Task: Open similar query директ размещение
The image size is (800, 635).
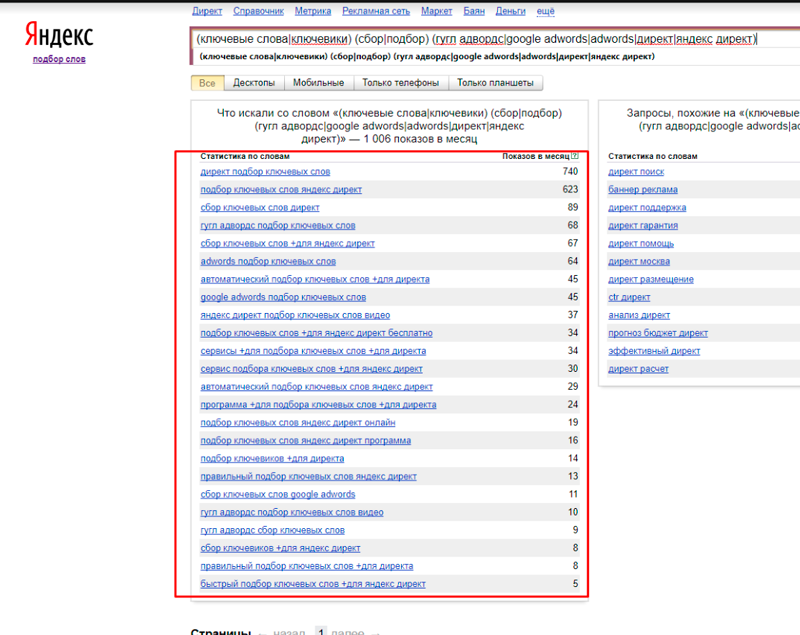Action: tap(651, 279)
